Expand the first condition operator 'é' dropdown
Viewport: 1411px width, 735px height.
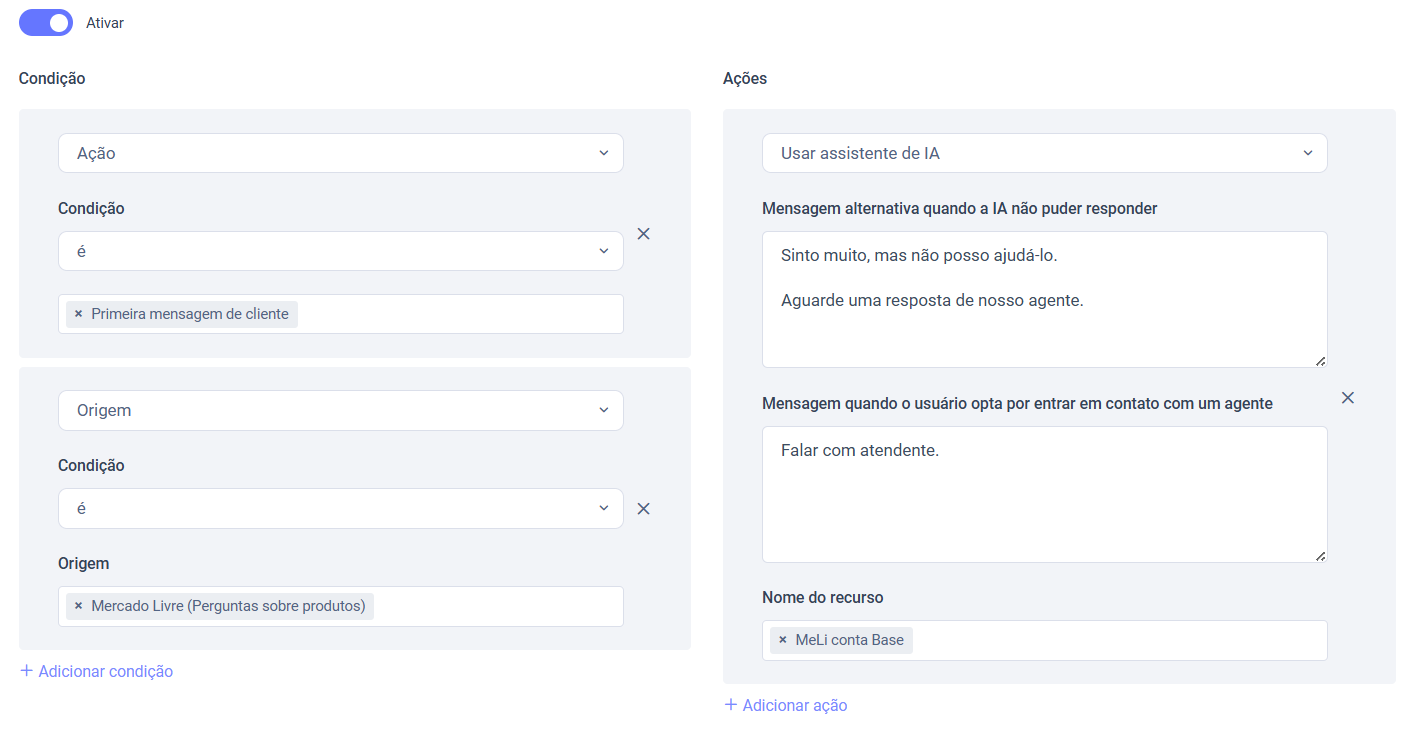[340, 251]
